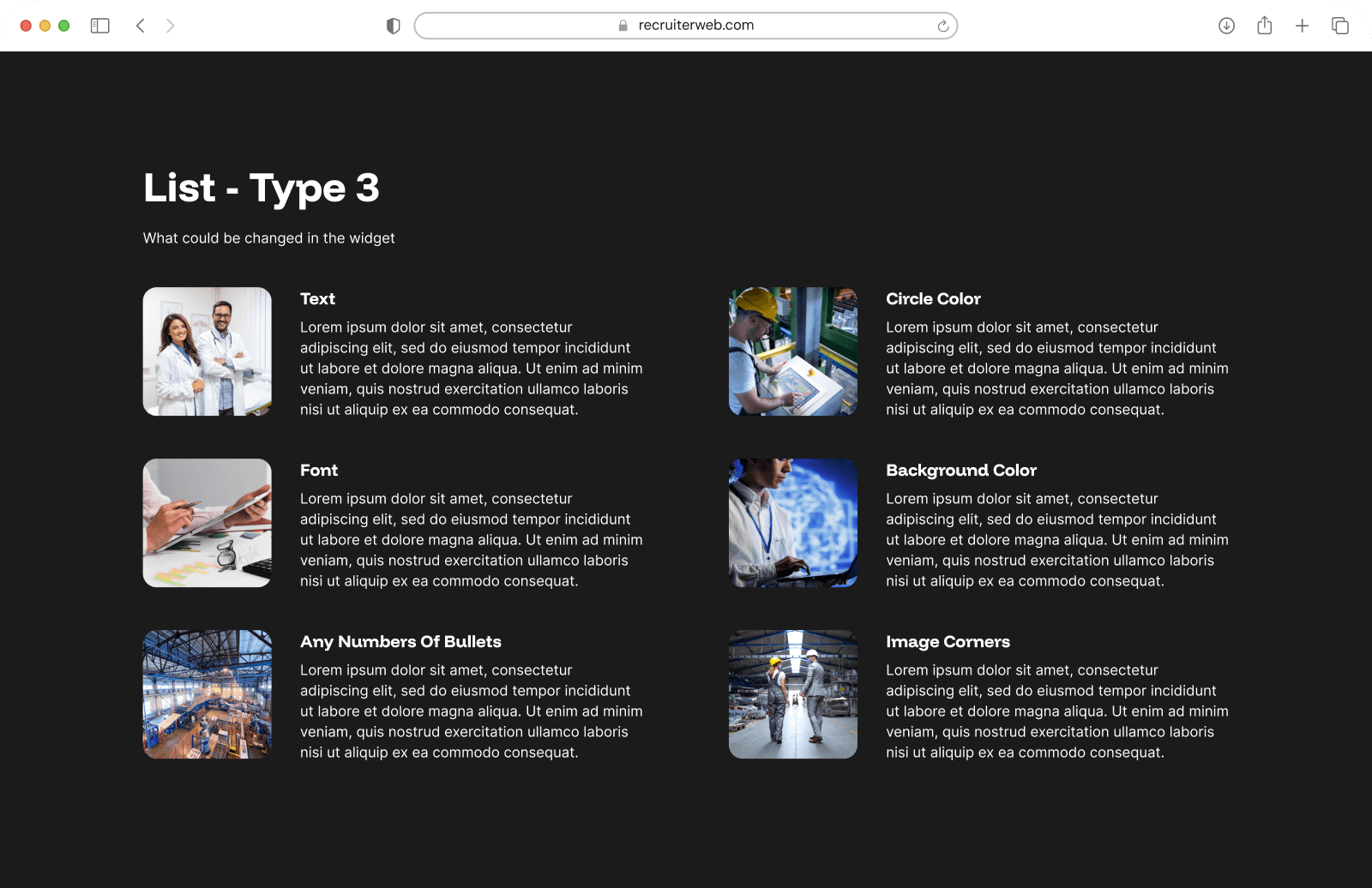Click the "Circle Color" heading

933,299
